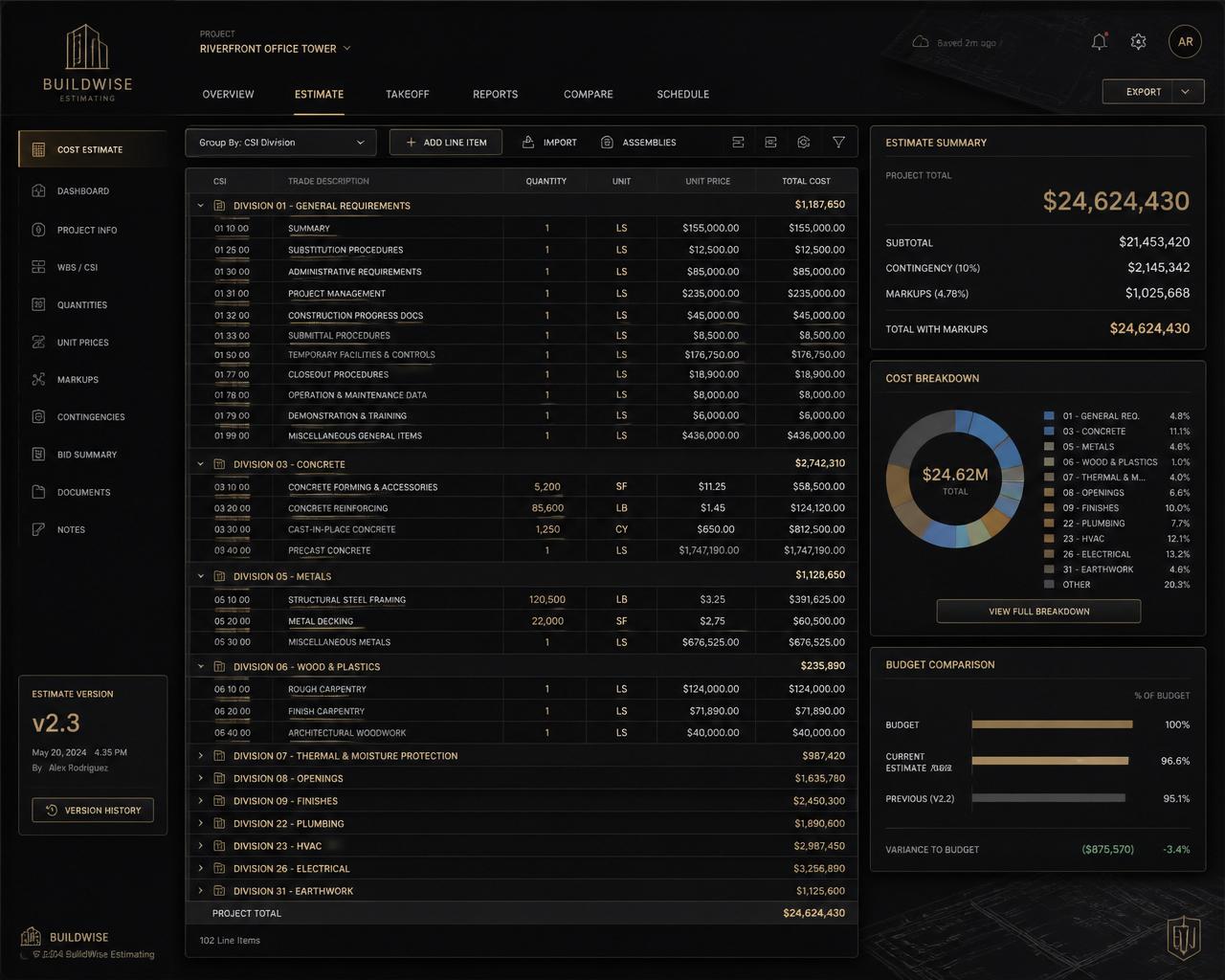1225x980 pixels.
Task: Open Bid Summary sidebar icon
Action: click(38, 455)
